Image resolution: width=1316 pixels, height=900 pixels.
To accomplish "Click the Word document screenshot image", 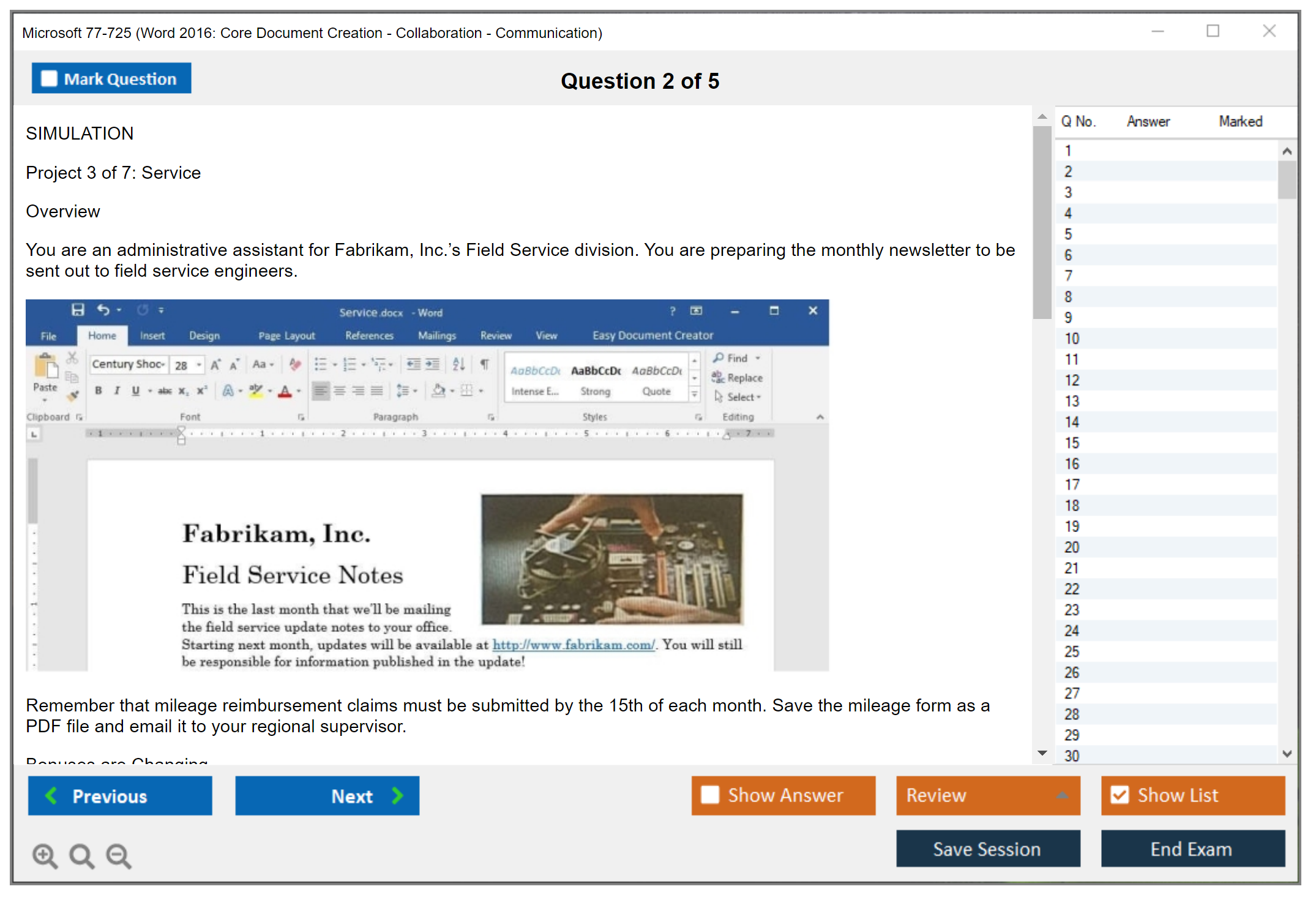I will pos(427,485).
